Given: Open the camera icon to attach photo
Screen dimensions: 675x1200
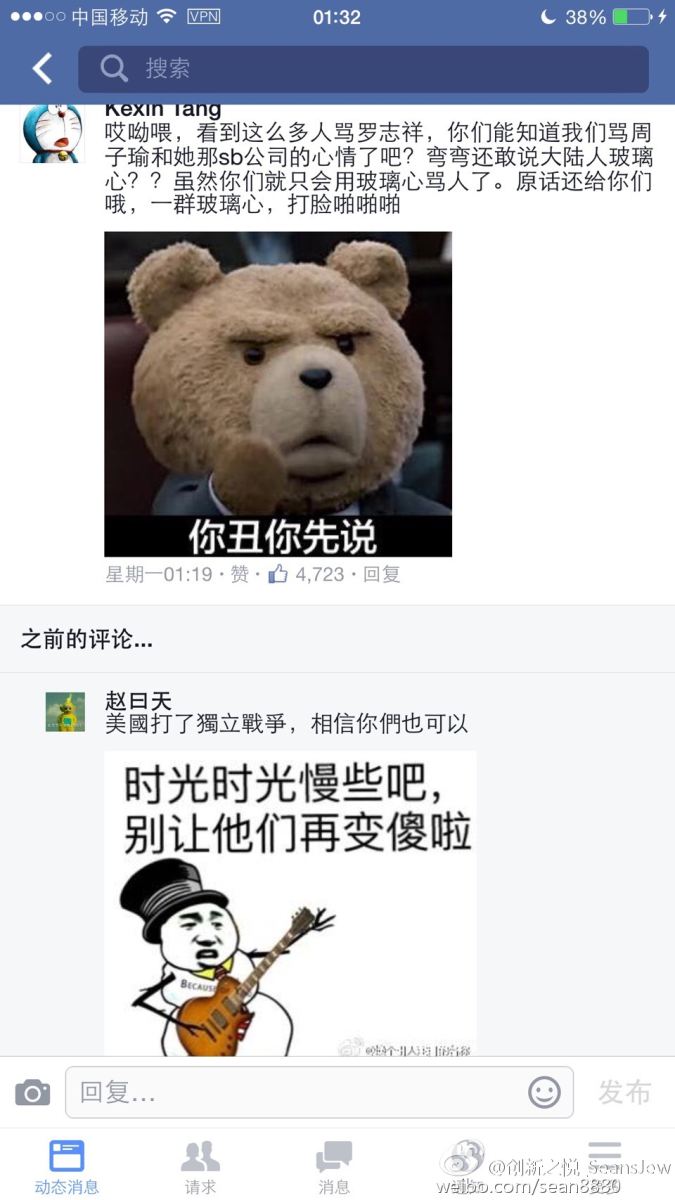Looking at the screenshot, I should (33, 1092).
